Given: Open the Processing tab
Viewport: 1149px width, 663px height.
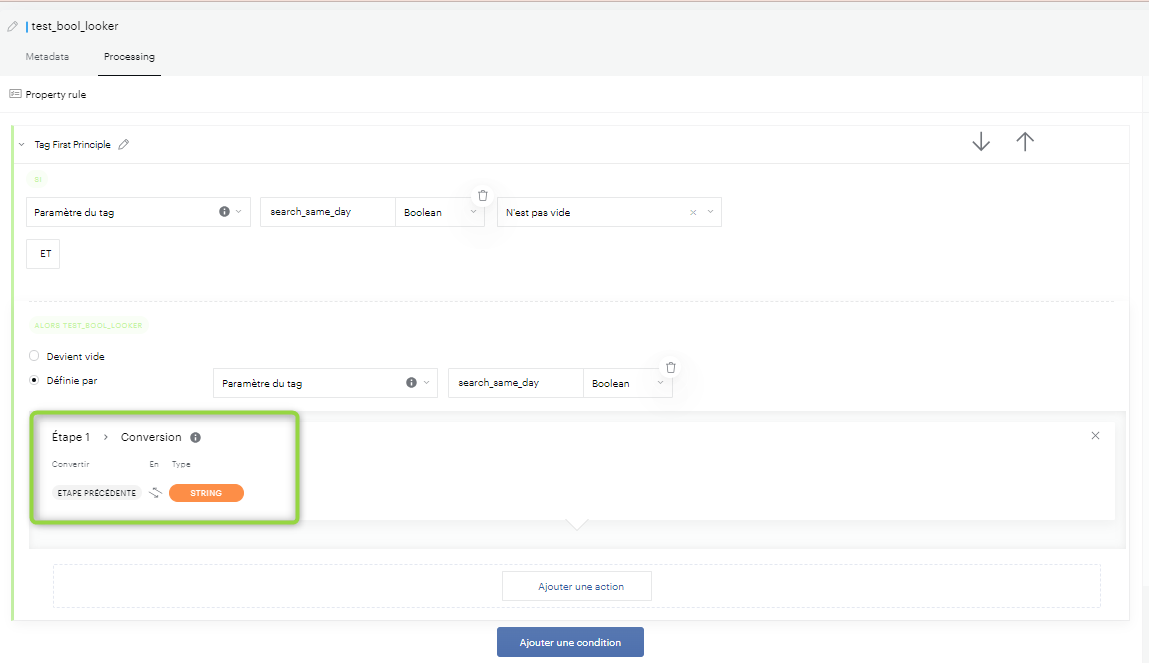Looking at the screenshot, I should click(129, 57).
